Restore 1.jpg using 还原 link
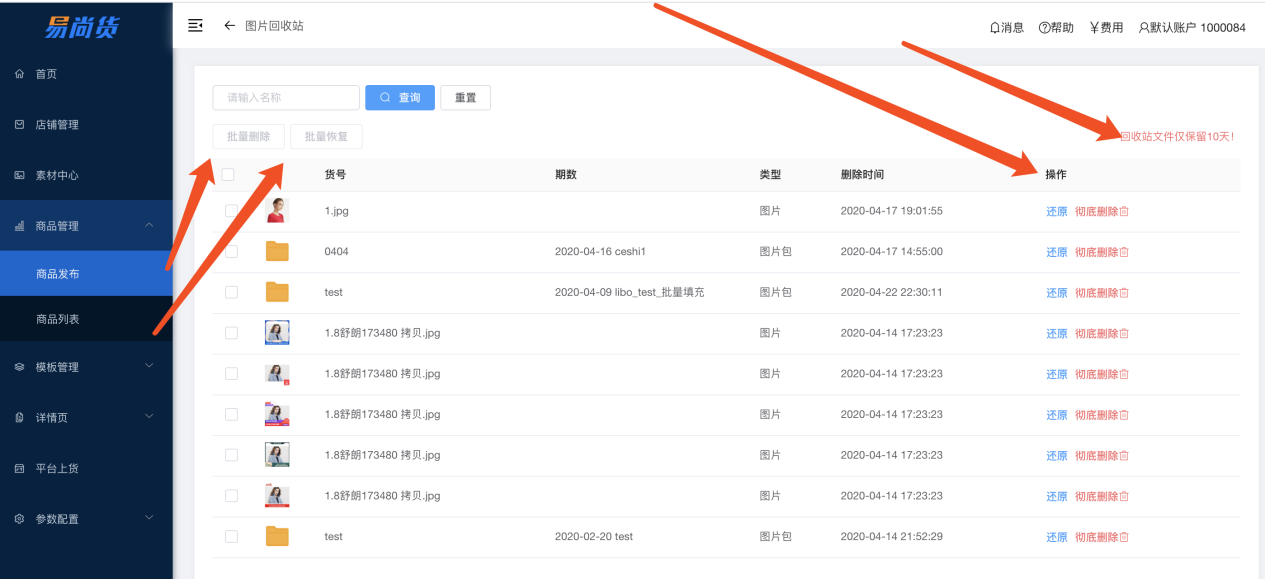1265x579 pixels. pyautogui.click(x=1056, y=211)
